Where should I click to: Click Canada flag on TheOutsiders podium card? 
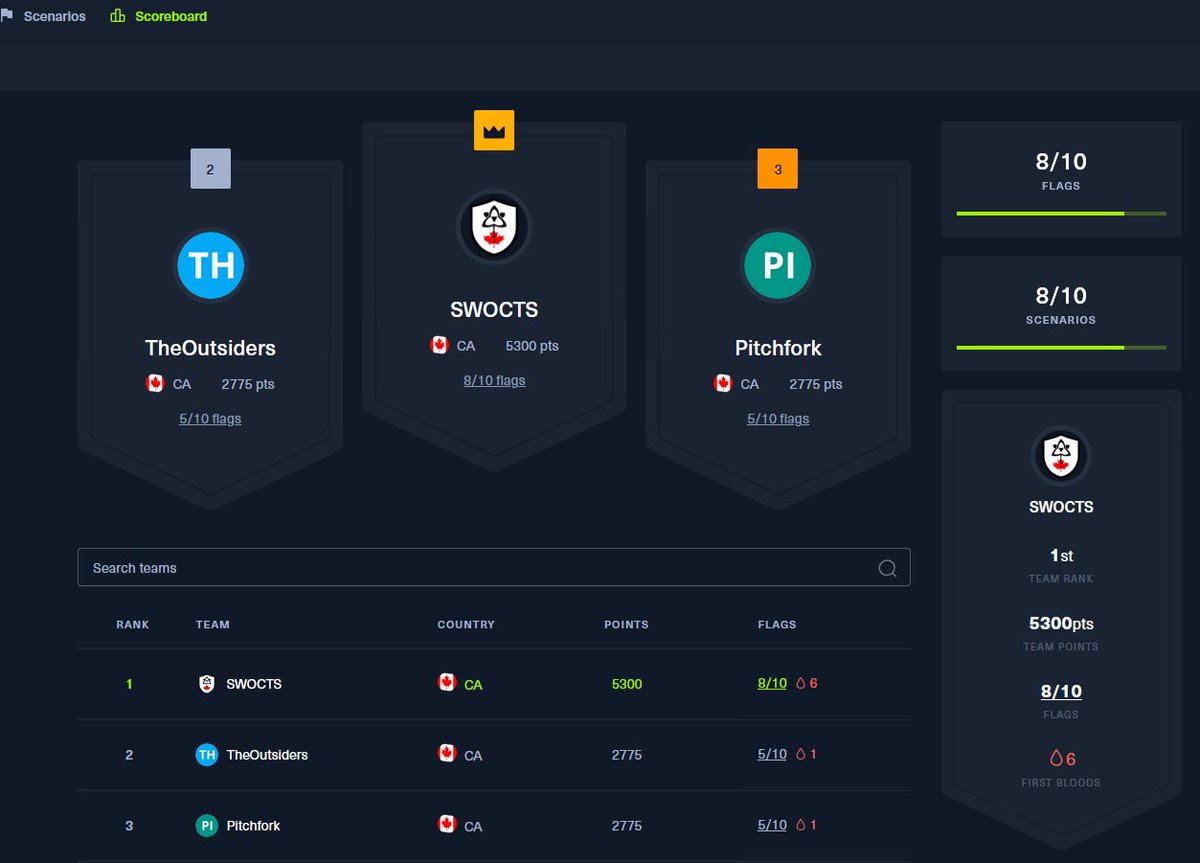155,383
